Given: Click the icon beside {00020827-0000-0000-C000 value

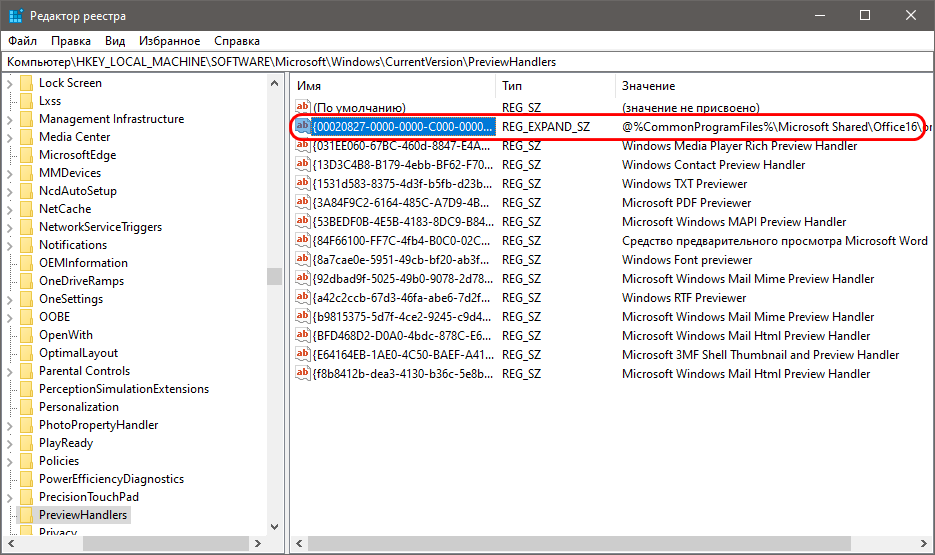Looking at the screenshot, I should [x=303, y=126].
